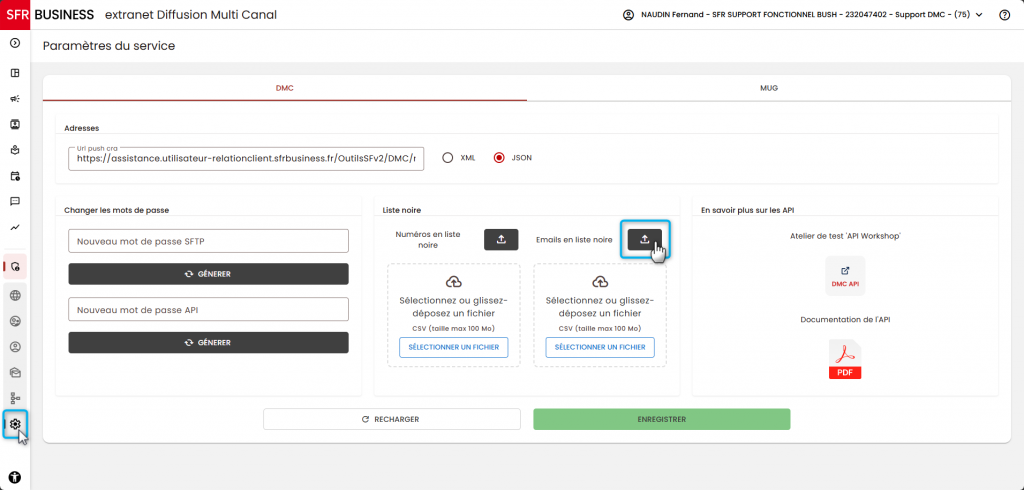Open the user account dropdown chevron

pyautogui.click(x=979, y=15)
